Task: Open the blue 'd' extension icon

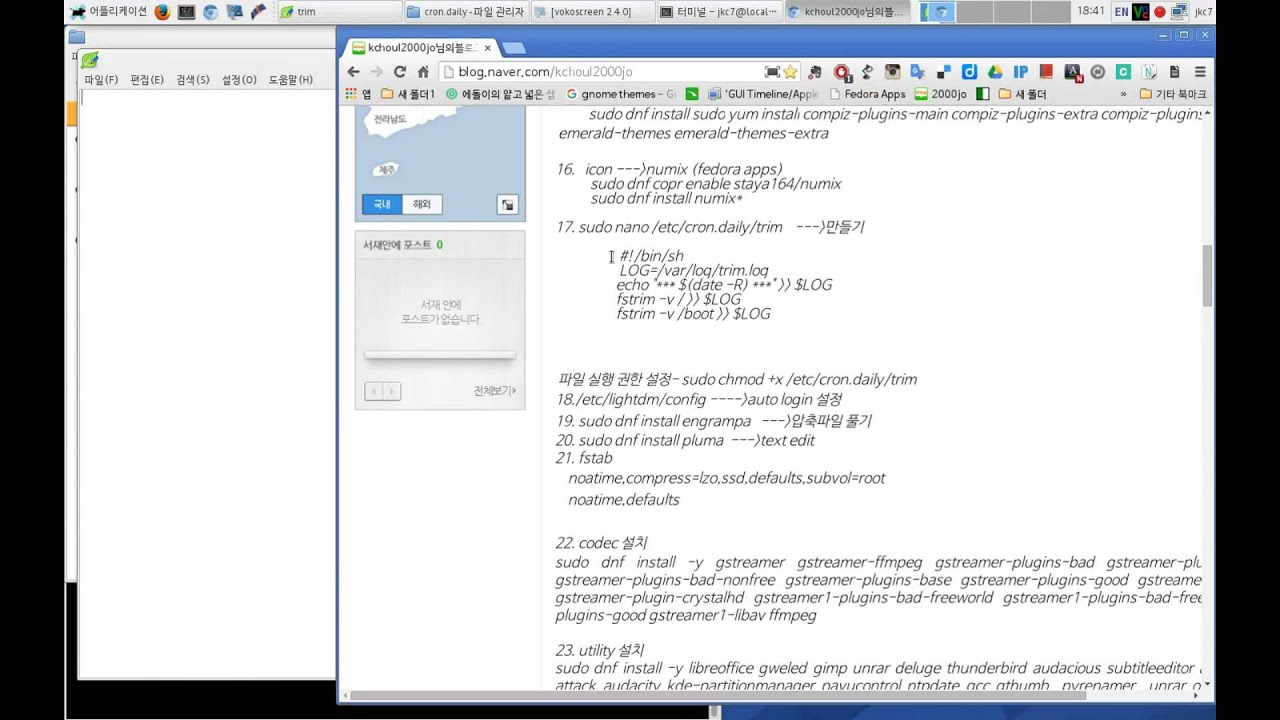Action: coord(969,72)
